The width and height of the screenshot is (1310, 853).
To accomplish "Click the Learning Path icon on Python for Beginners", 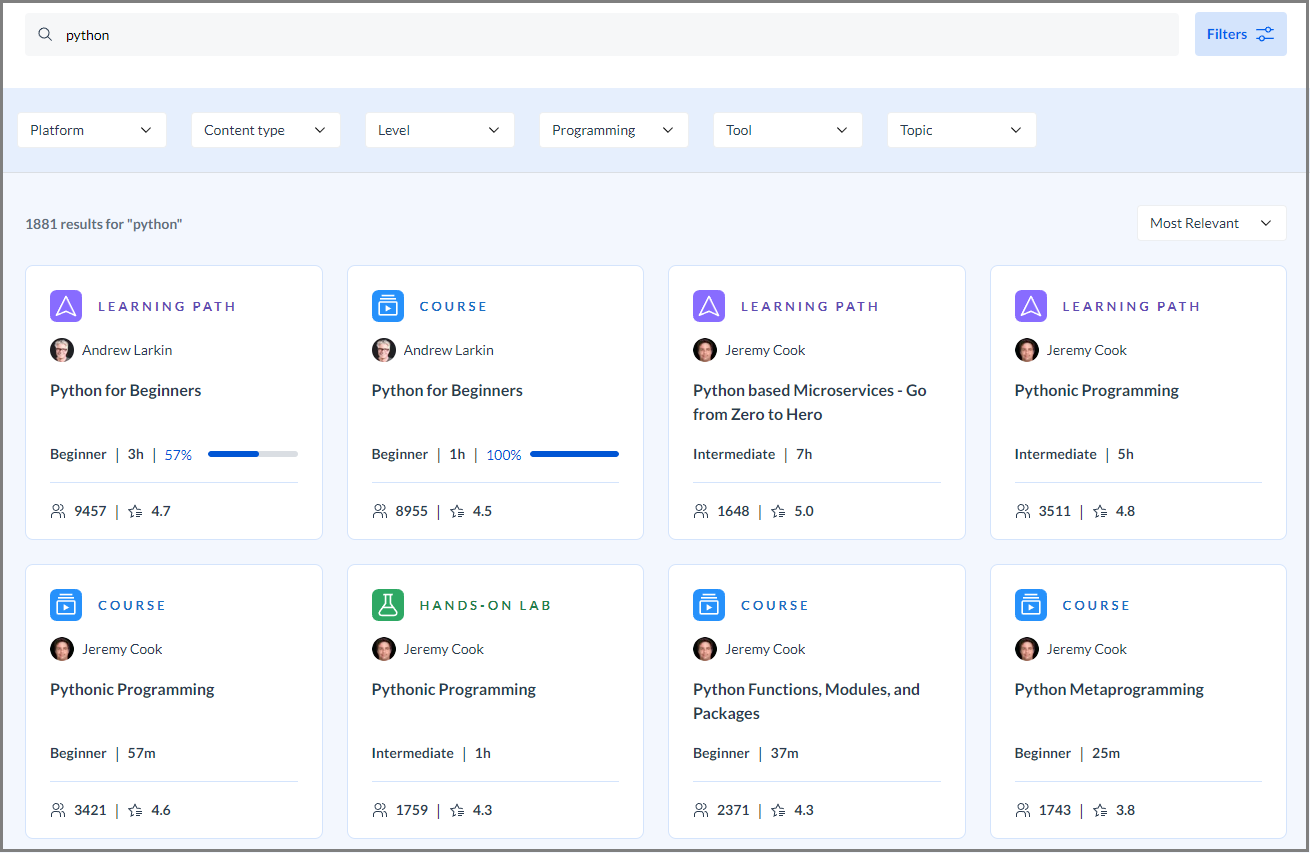I will pos(66,306).
